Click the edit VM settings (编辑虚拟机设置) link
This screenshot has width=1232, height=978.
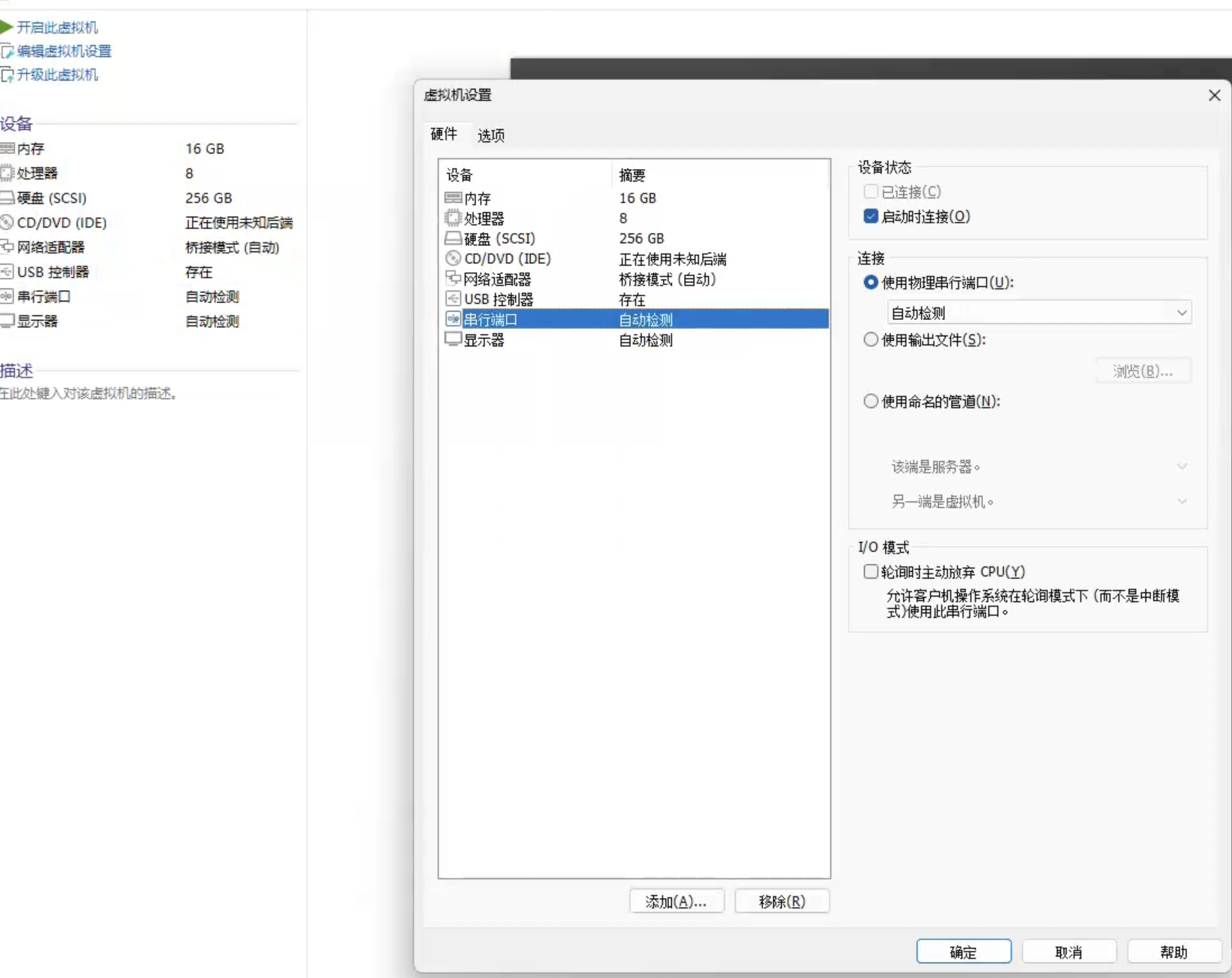click(x=64, y=52)
